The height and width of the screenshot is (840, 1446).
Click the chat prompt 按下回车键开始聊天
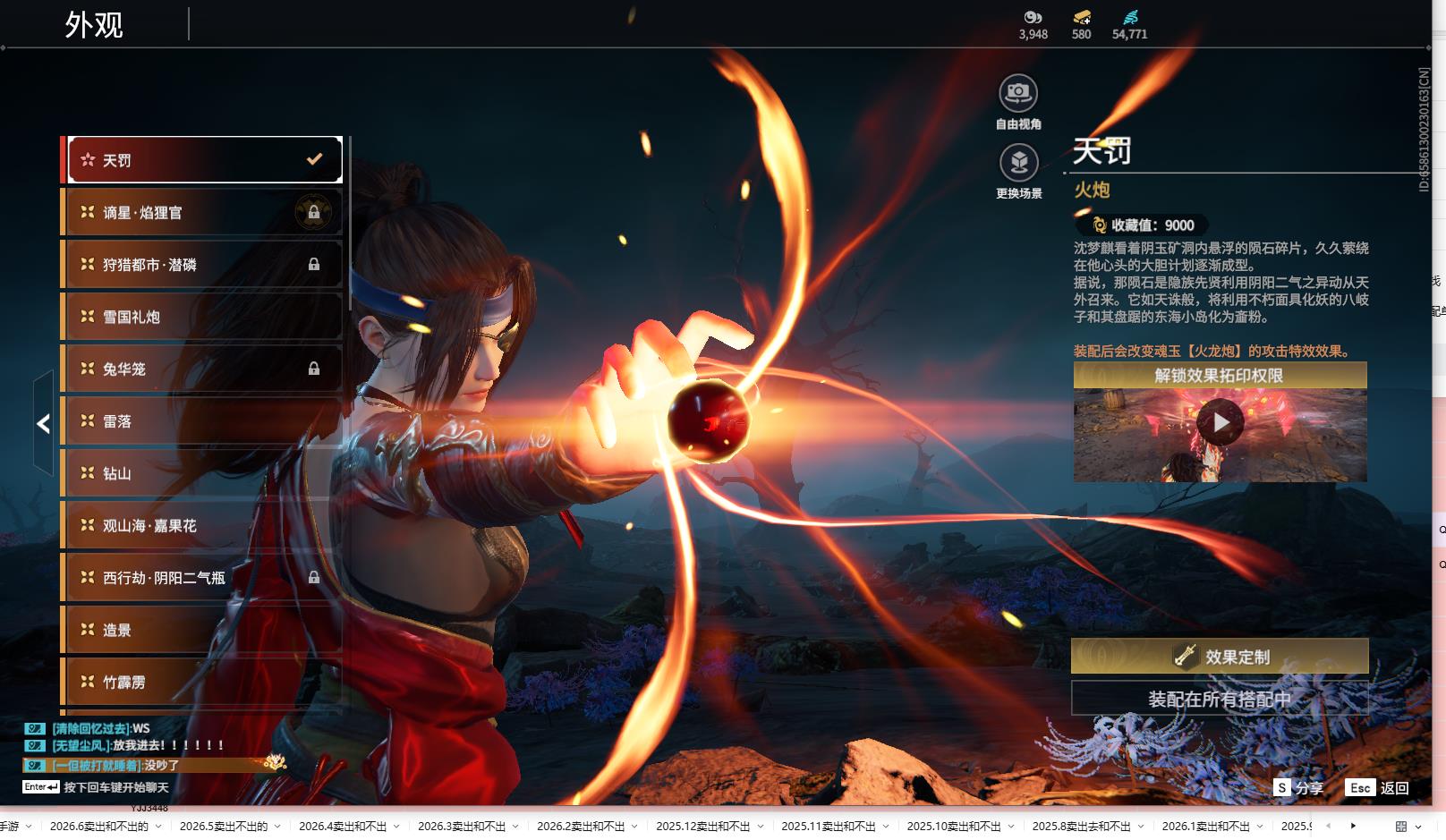click(x=116, y=787)
